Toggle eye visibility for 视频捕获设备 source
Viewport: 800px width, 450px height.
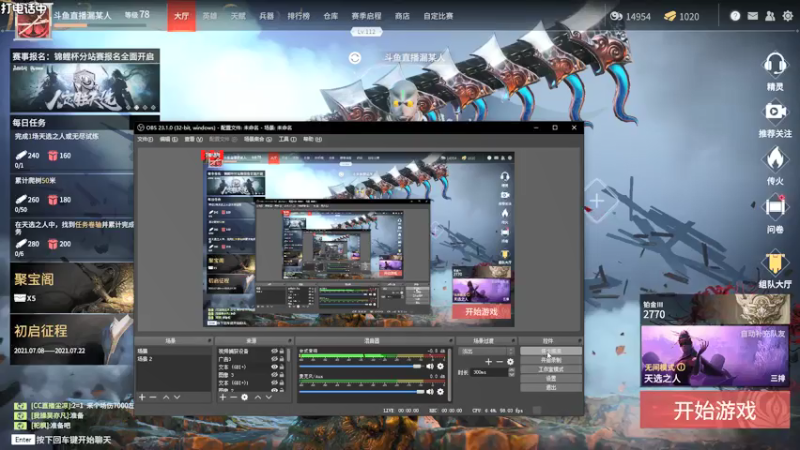pos(274,351)
